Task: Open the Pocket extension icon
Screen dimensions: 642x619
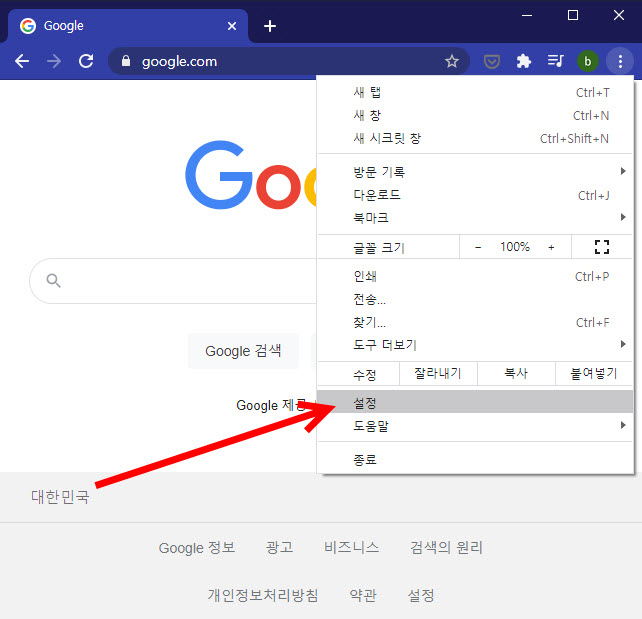Action: [x=491, y=61]
